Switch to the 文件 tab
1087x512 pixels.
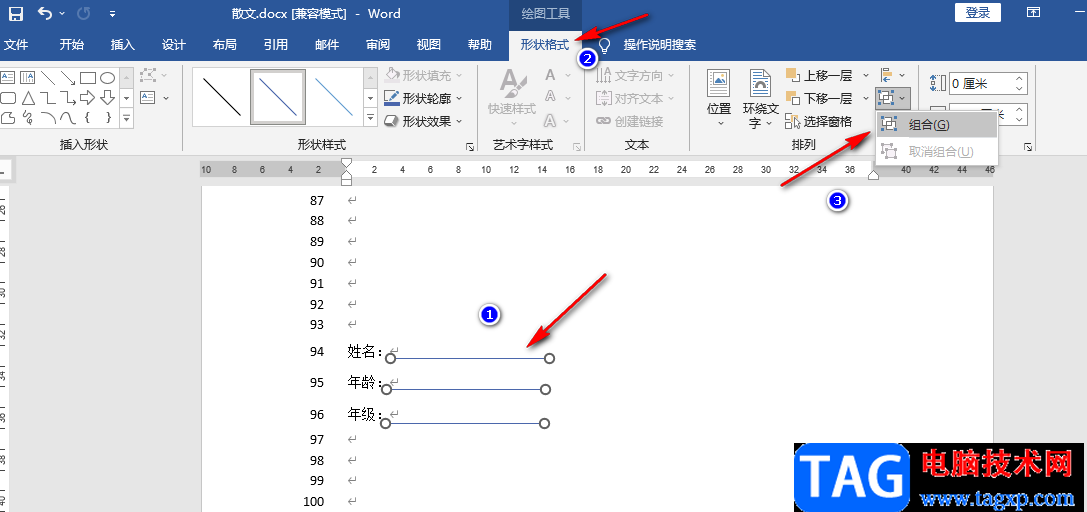pyautogui.click(x=15, y=45)
